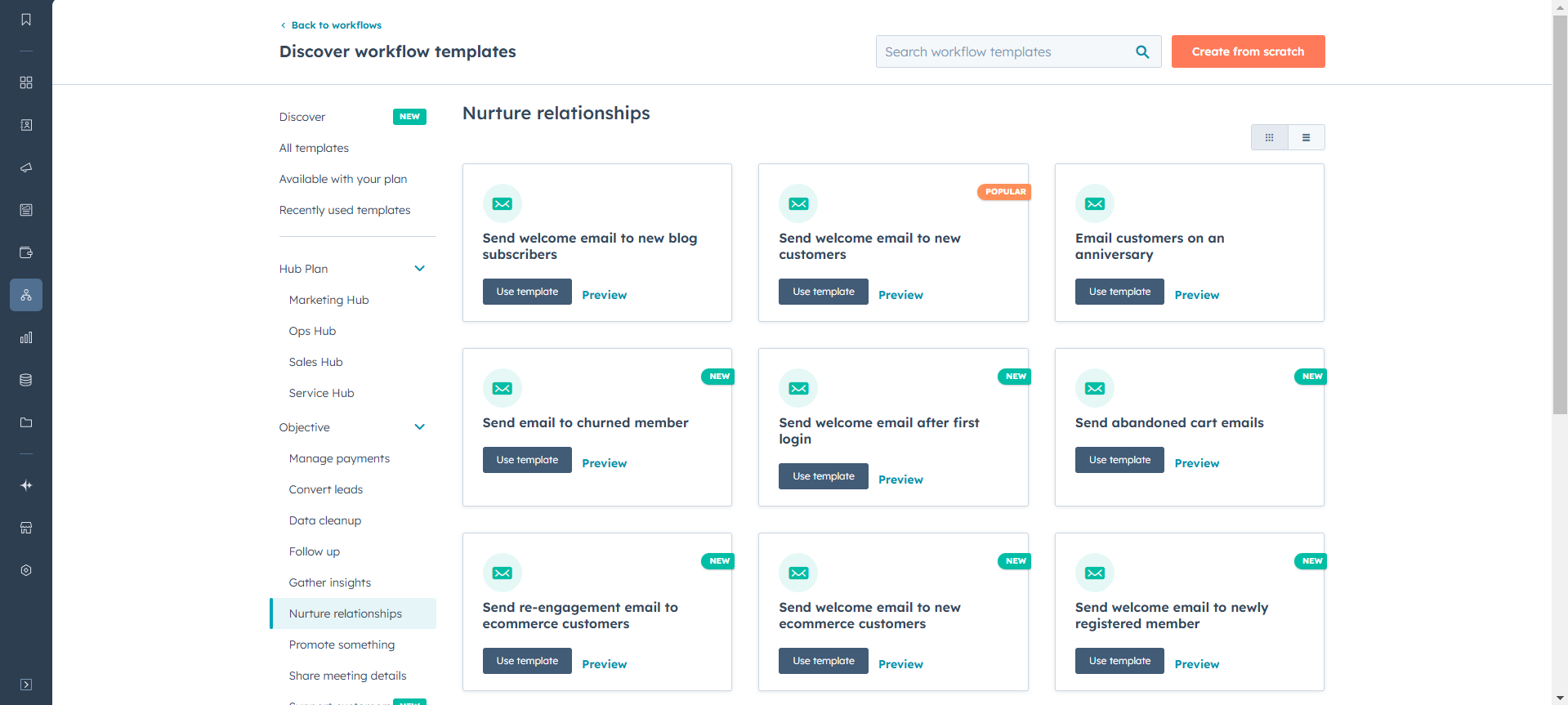Select Available with your plan

(x=343, y=179)
